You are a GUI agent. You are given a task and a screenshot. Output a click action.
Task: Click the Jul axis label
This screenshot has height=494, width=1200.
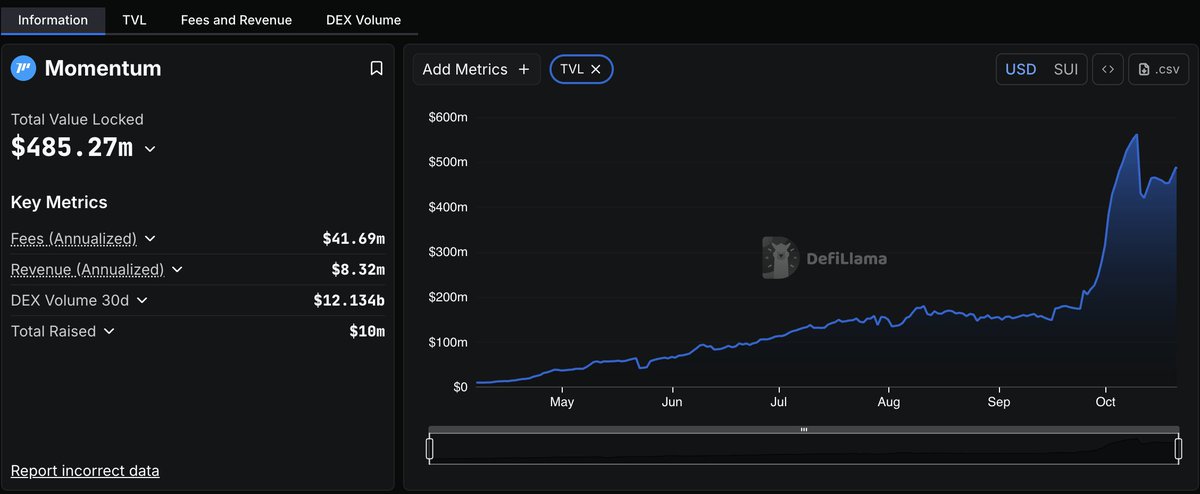[x=779, y=402]
